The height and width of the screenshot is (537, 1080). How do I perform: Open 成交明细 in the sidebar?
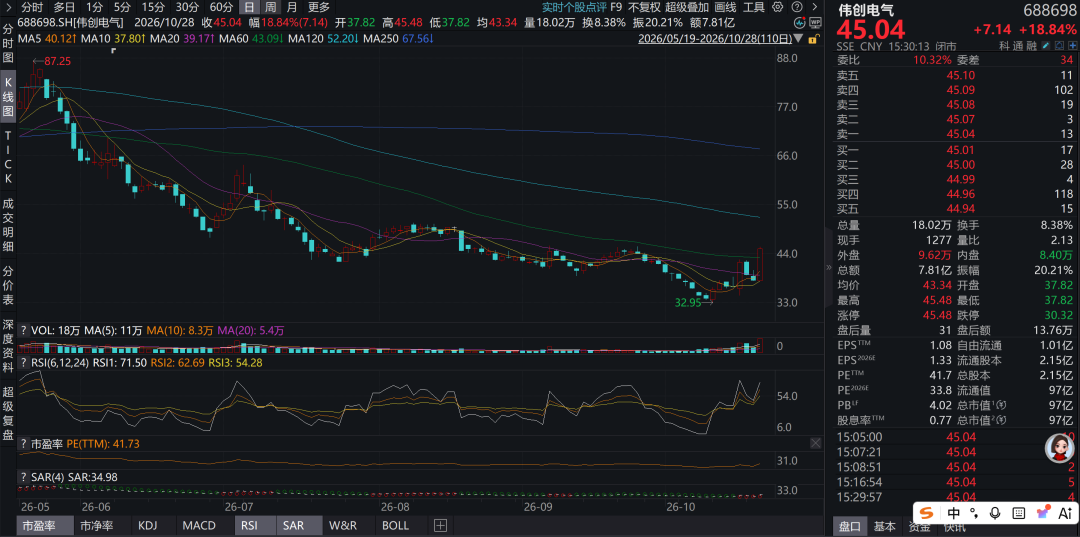[x=8, y=225]
